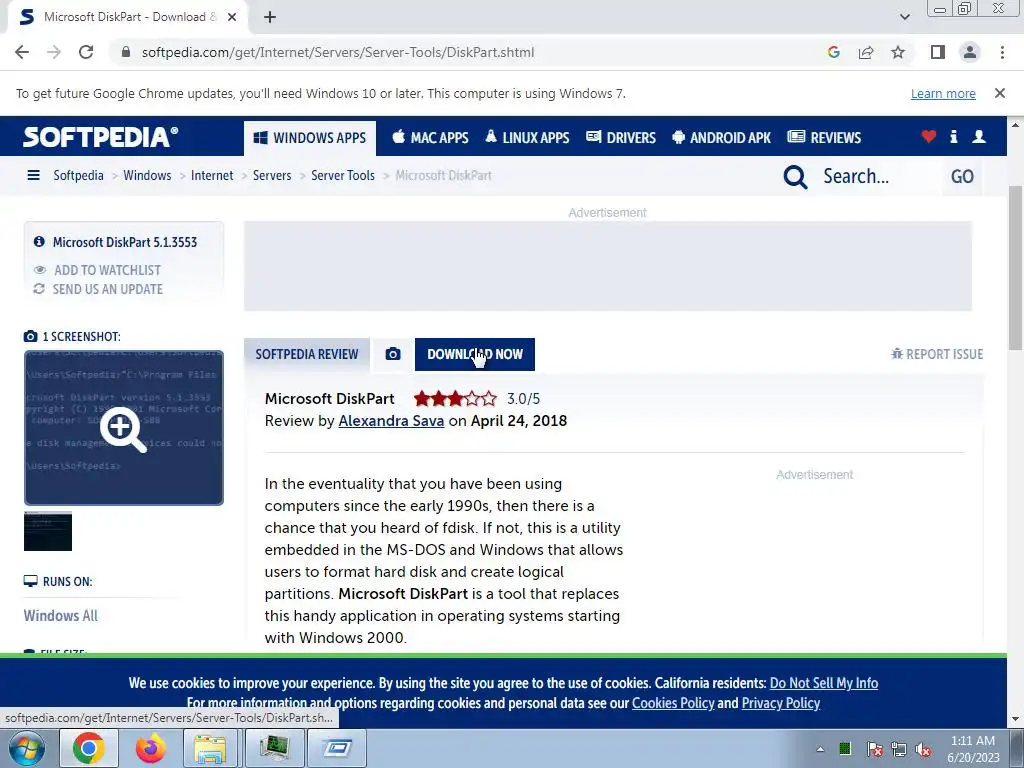Open the camera screenshots tab
This screenshot has height=768, width=1024.
pos(392,354)
